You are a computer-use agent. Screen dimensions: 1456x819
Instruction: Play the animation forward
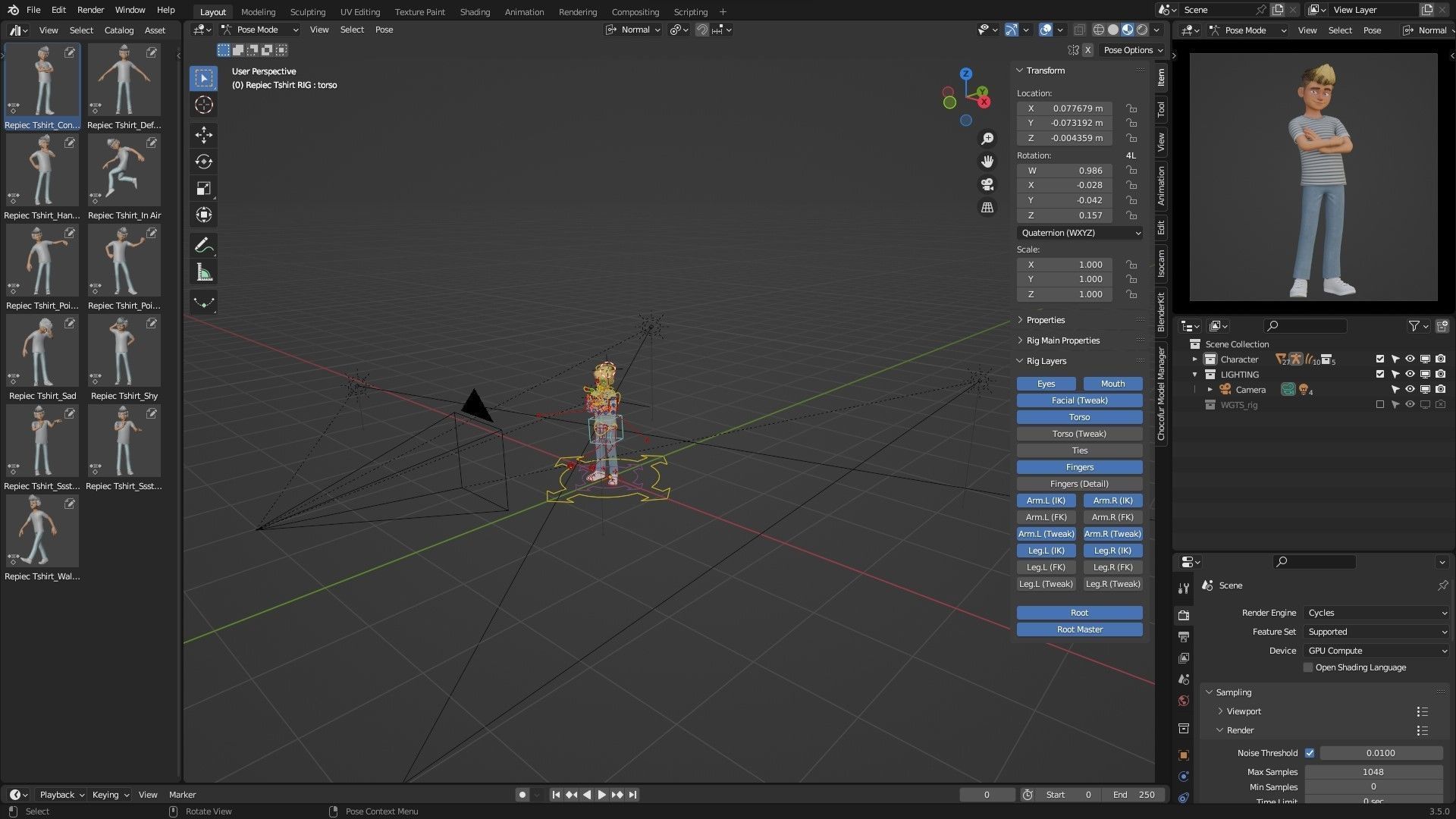pos(601,795)
